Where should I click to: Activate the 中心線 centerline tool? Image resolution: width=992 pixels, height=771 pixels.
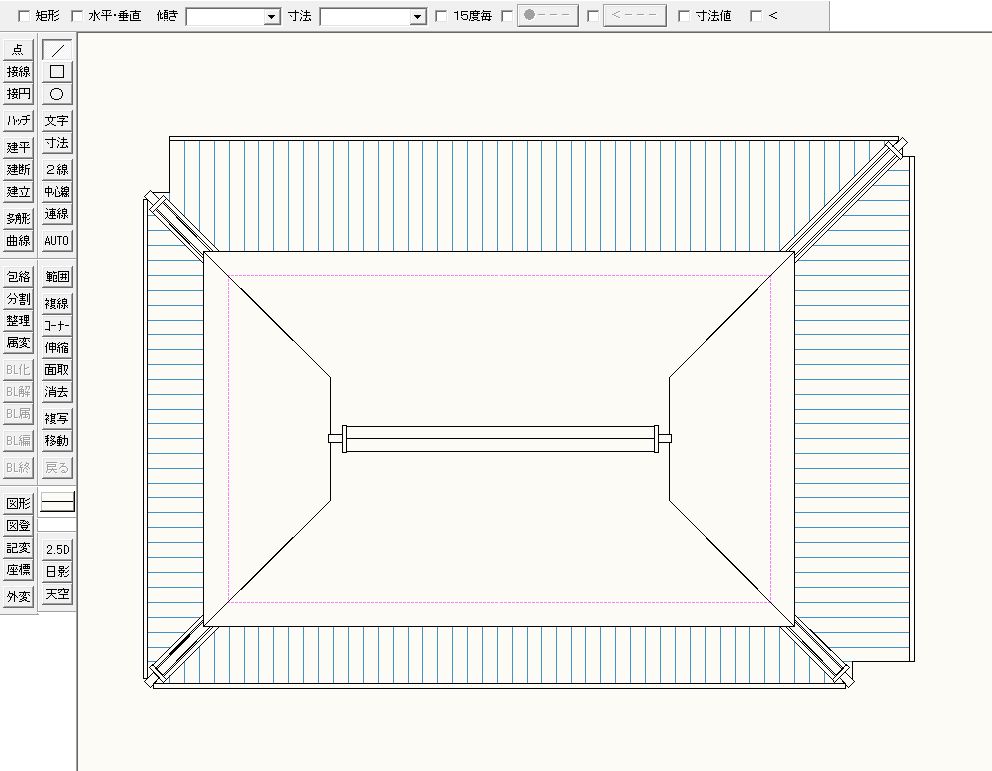[57, 192]
